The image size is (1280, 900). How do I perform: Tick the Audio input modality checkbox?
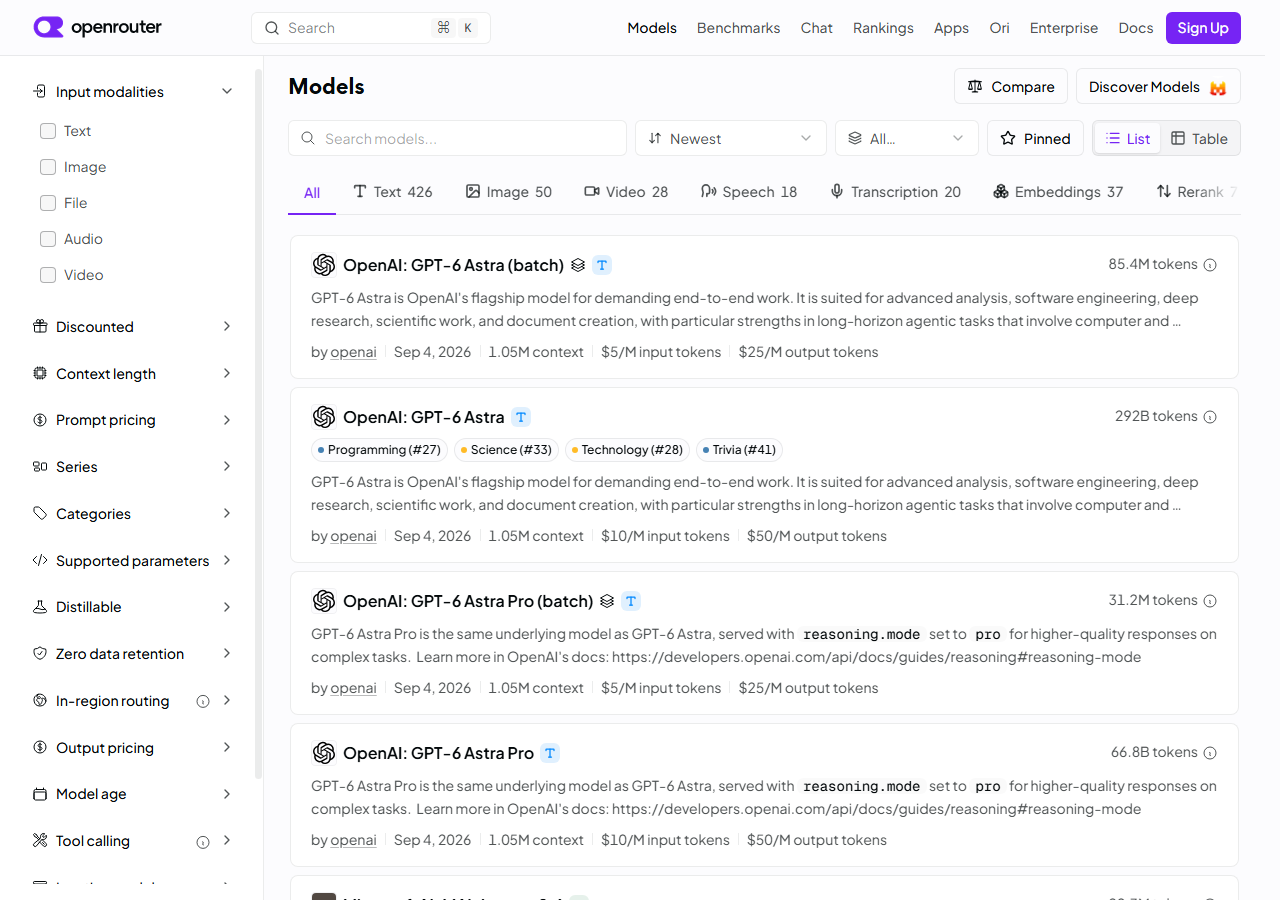pyautogui.click(x=48, y=239)
